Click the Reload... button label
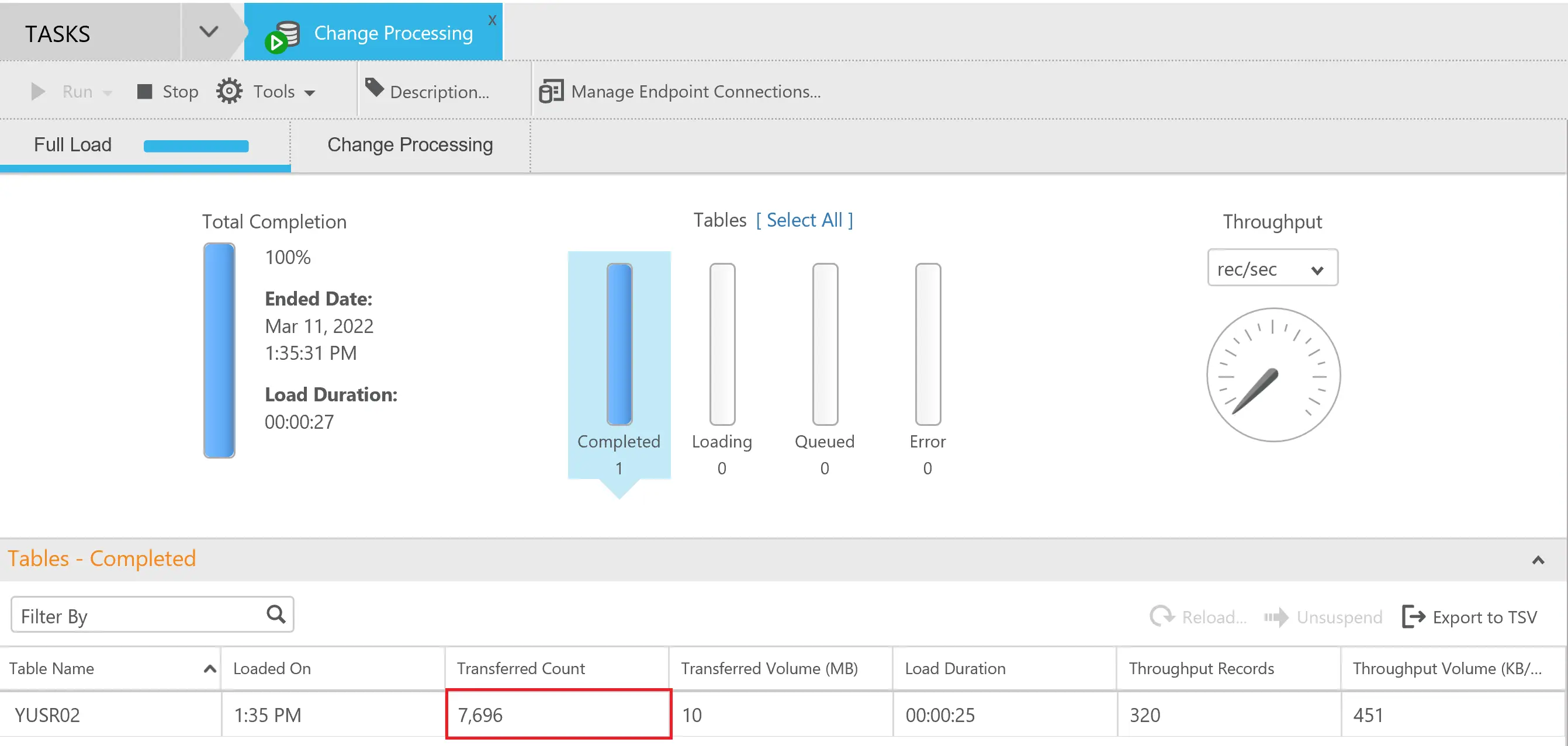Viewport: 1568px width, 746px height. pos(1214,617)
